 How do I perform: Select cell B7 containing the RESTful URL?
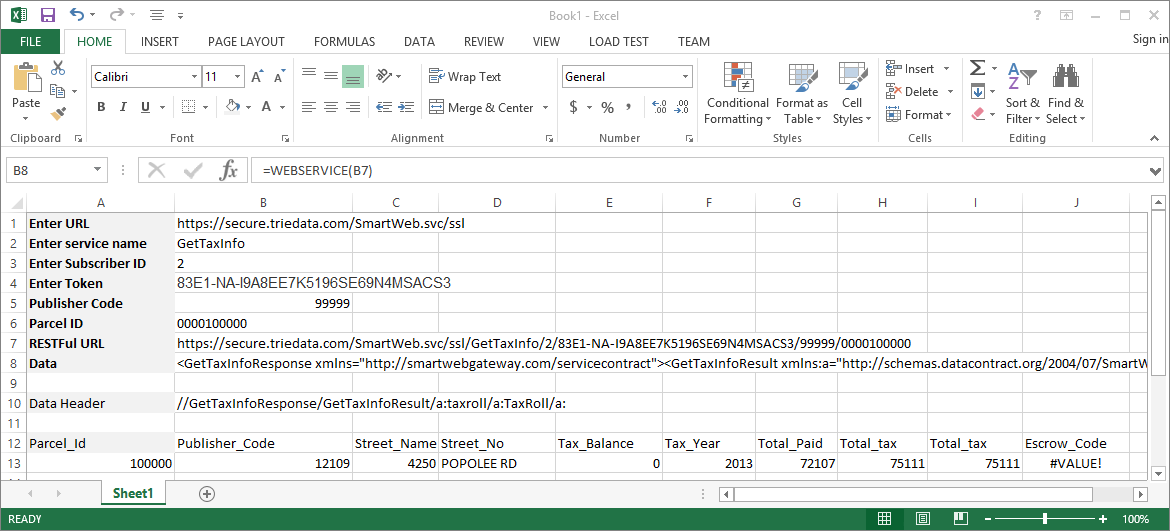click(263, 343)
